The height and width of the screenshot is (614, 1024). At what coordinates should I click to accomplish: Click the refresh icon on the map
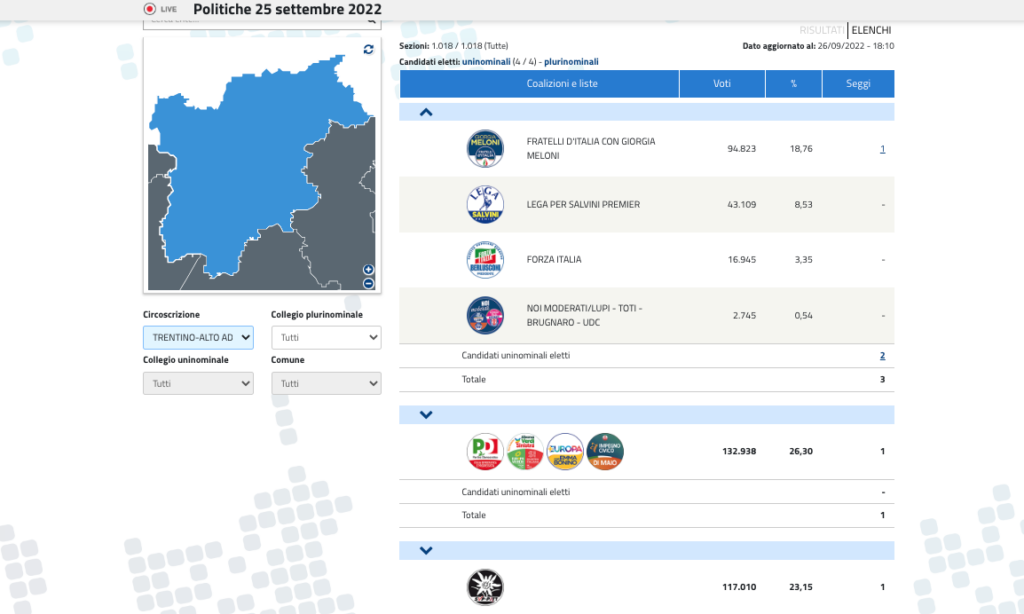[x=368, y=50]
